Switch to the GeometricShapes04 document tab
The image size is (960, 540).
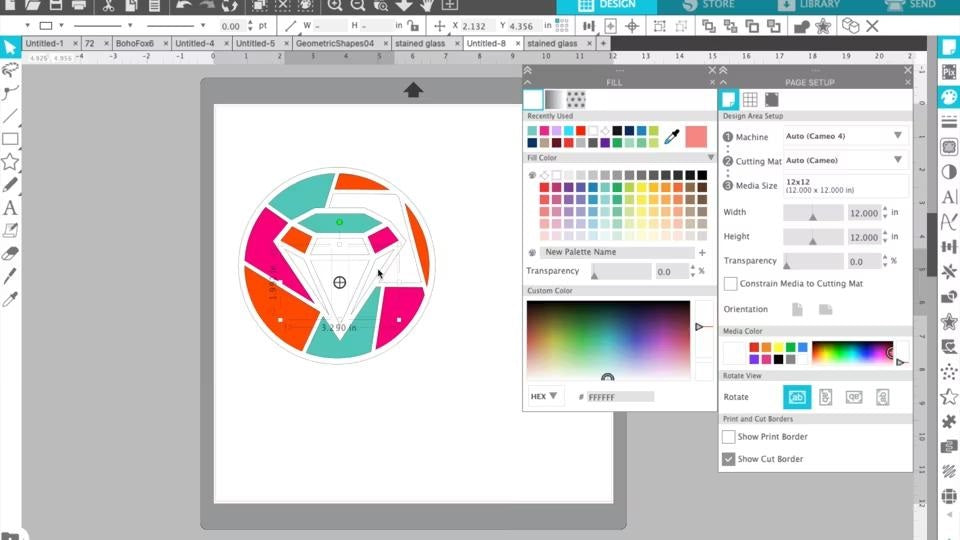click(334, 44)
